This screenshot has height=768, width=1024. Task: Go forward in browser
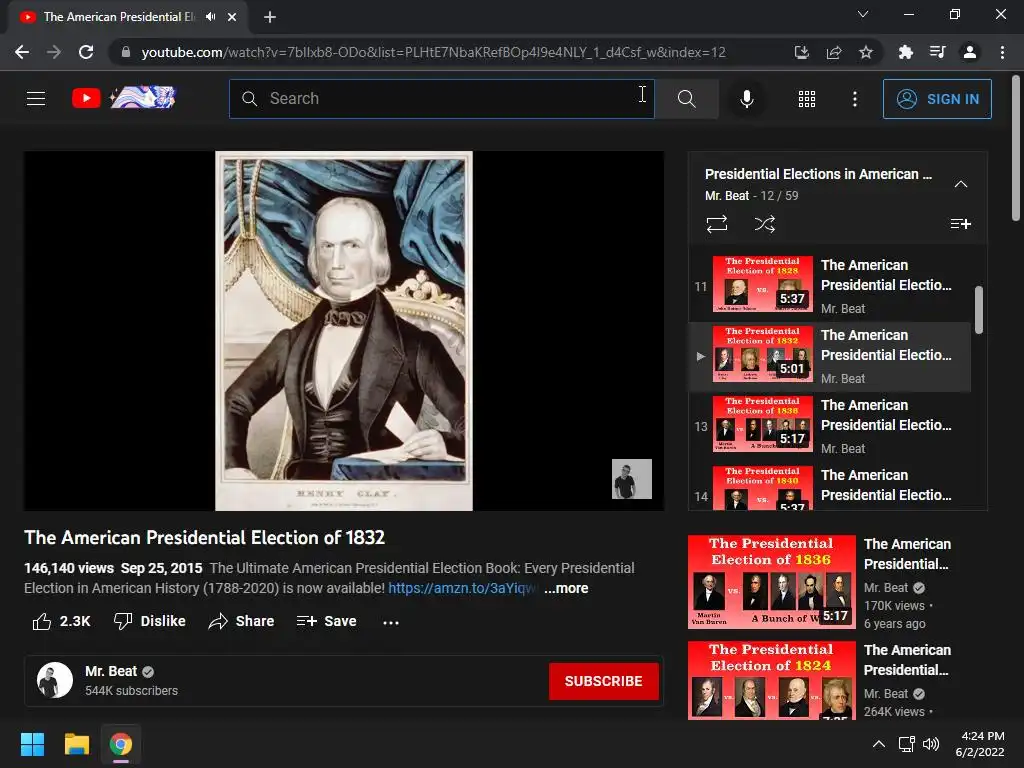pos(54,52)
